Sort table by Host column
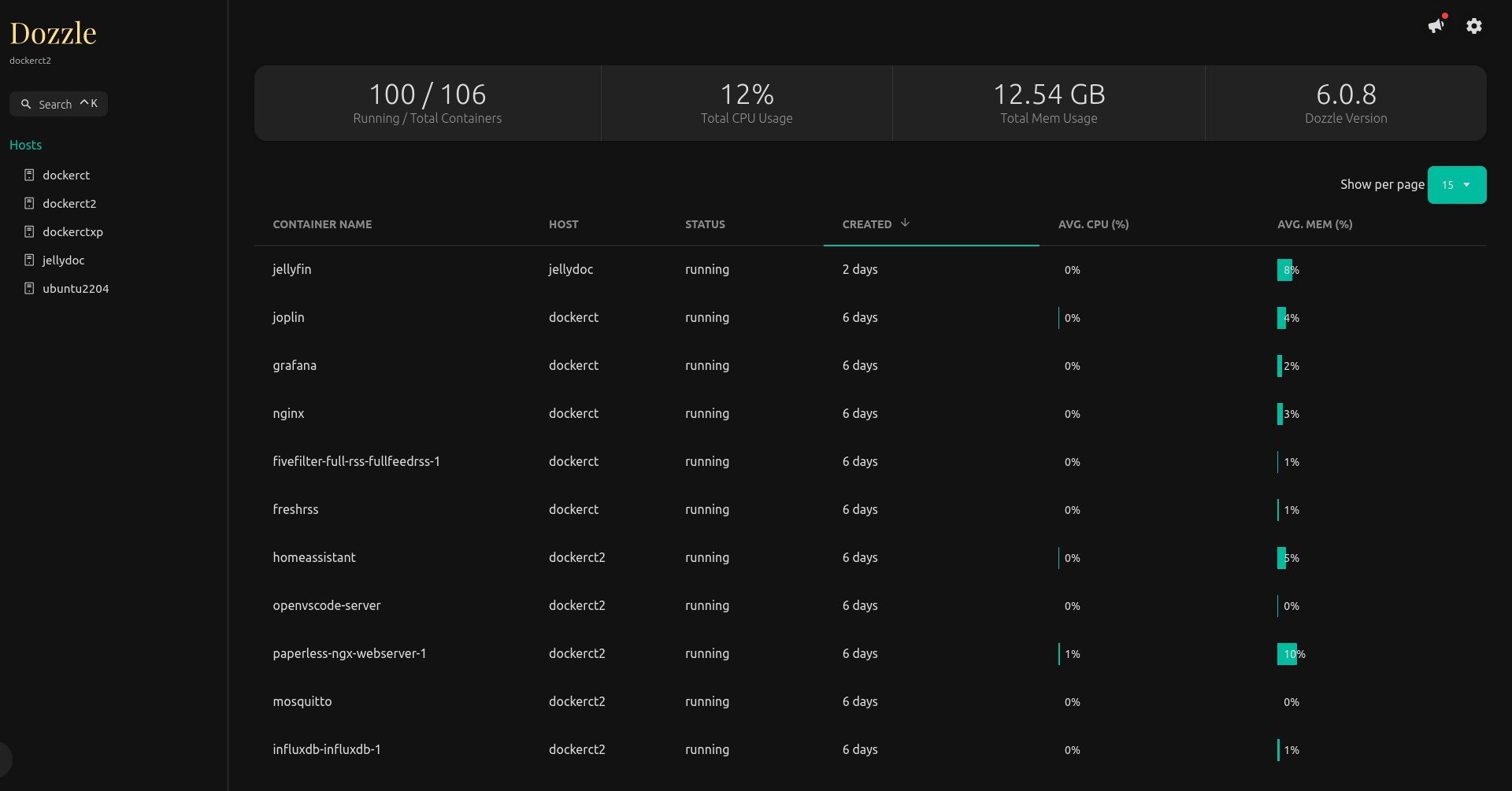Screen dimensions: 1512x791 pos(563,224)
